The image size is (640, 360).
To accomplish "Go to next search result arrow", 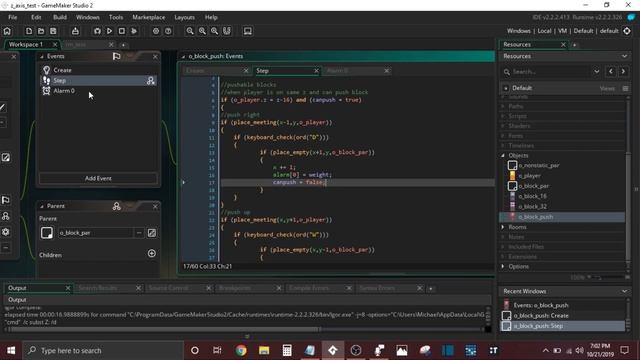I will click(x=623, y=71).
